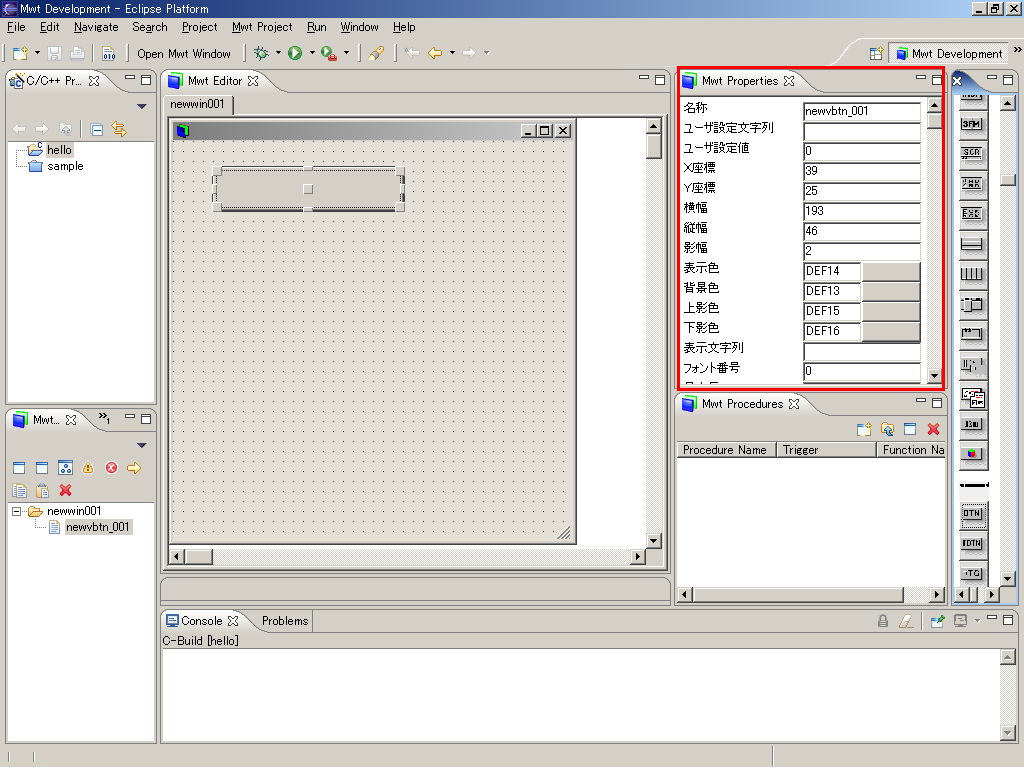Screen dimensions: 1024x768
Task: Click the Scroll Lock icon in Console
Action: [883, 621]
